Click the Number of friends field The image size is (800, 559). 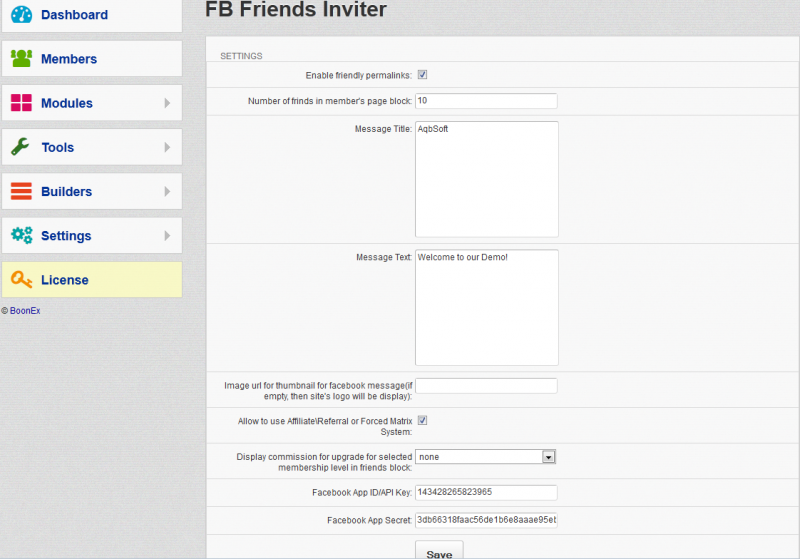tap(486, 101)
